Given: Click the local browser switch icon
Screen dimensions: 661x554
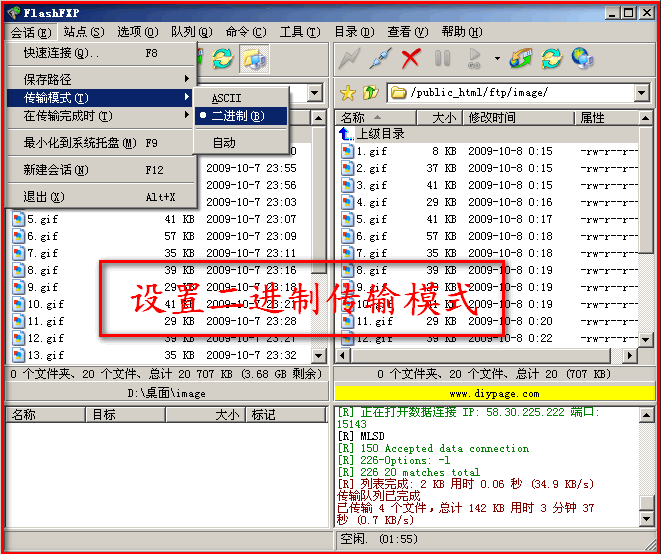Looking at the screenshot, I should (x=254, y=58).
